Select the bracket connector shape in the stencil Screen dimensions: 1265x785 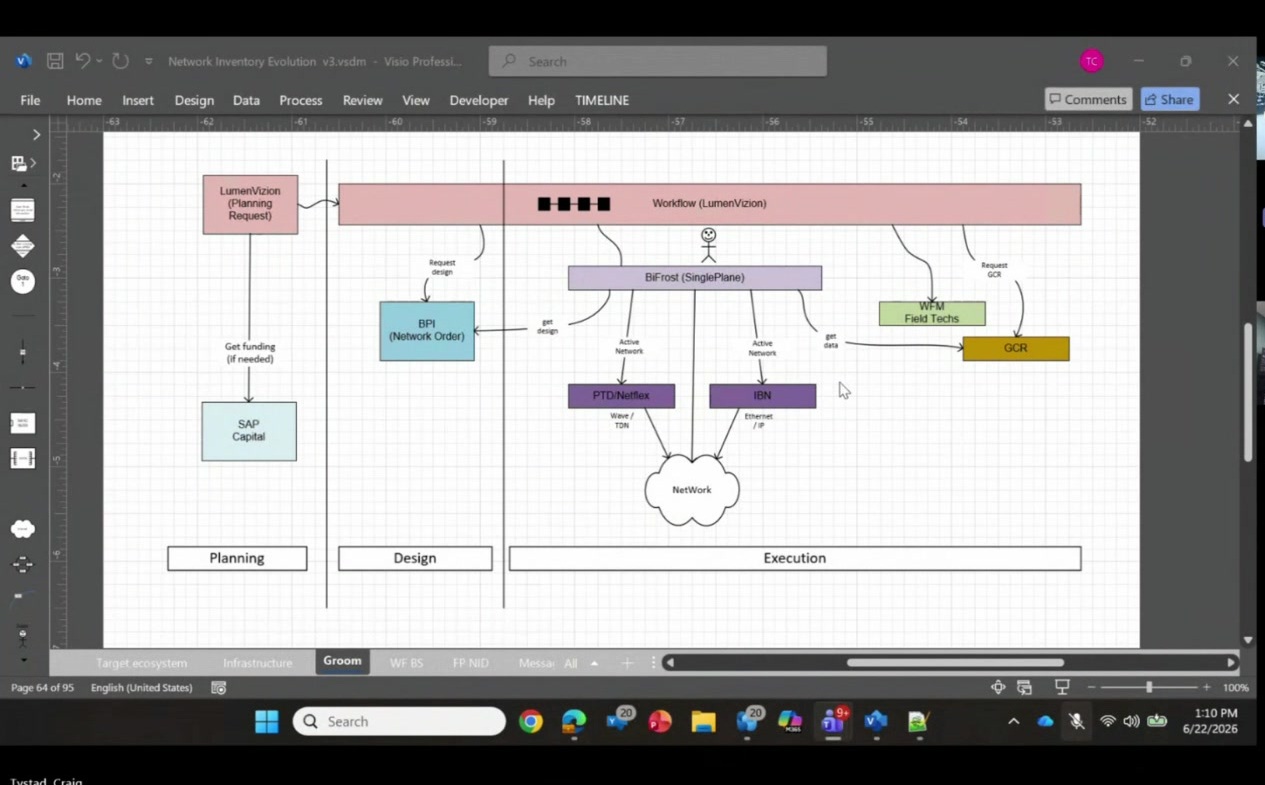click(22, 458)
